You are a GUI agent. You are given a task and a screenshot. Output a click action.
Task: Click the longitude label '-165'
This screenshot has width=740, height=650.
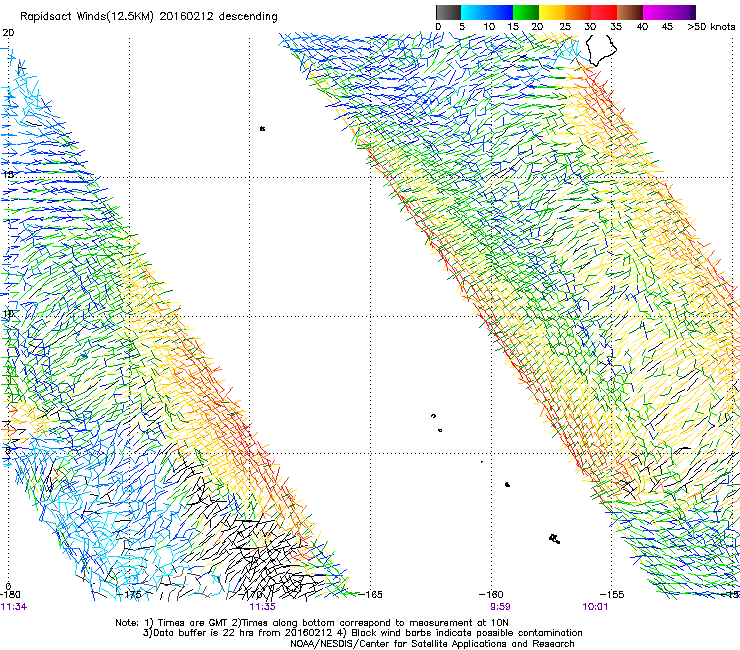(370, 595)
